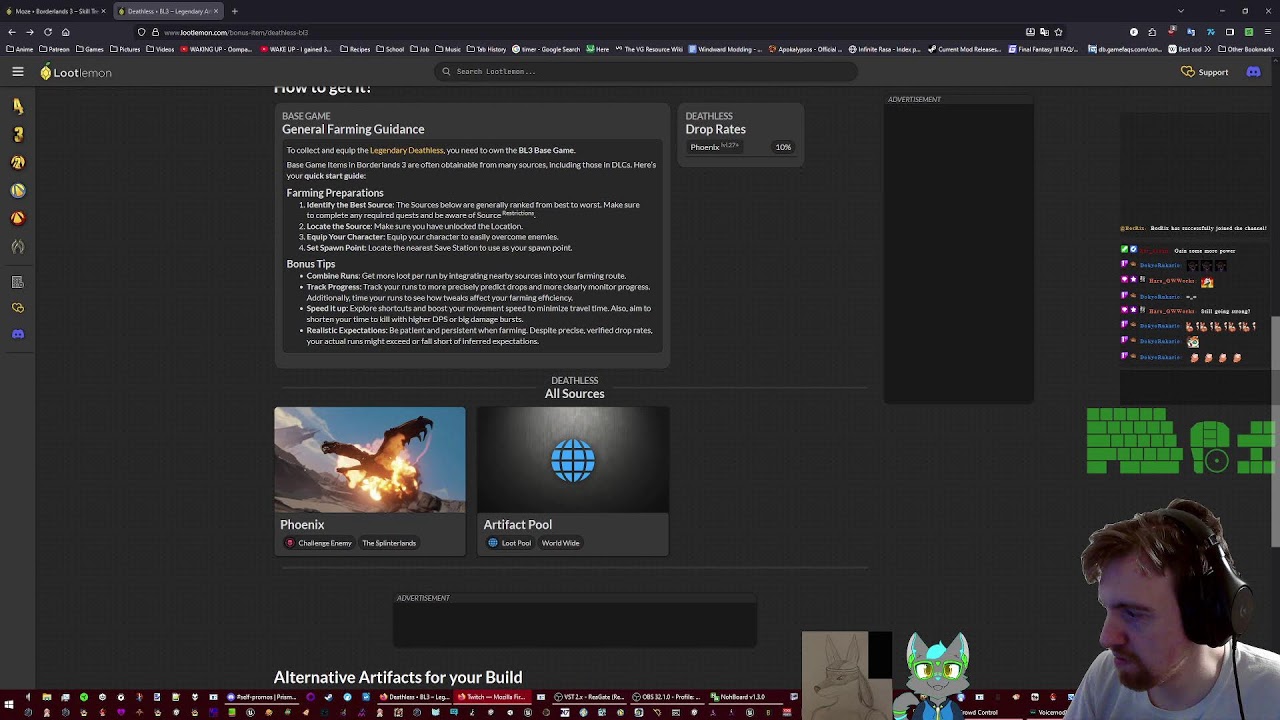This screenshot has height=720, width=1280.
Task: Open Borderlands 3 section in sidebar
Action: 18,134
